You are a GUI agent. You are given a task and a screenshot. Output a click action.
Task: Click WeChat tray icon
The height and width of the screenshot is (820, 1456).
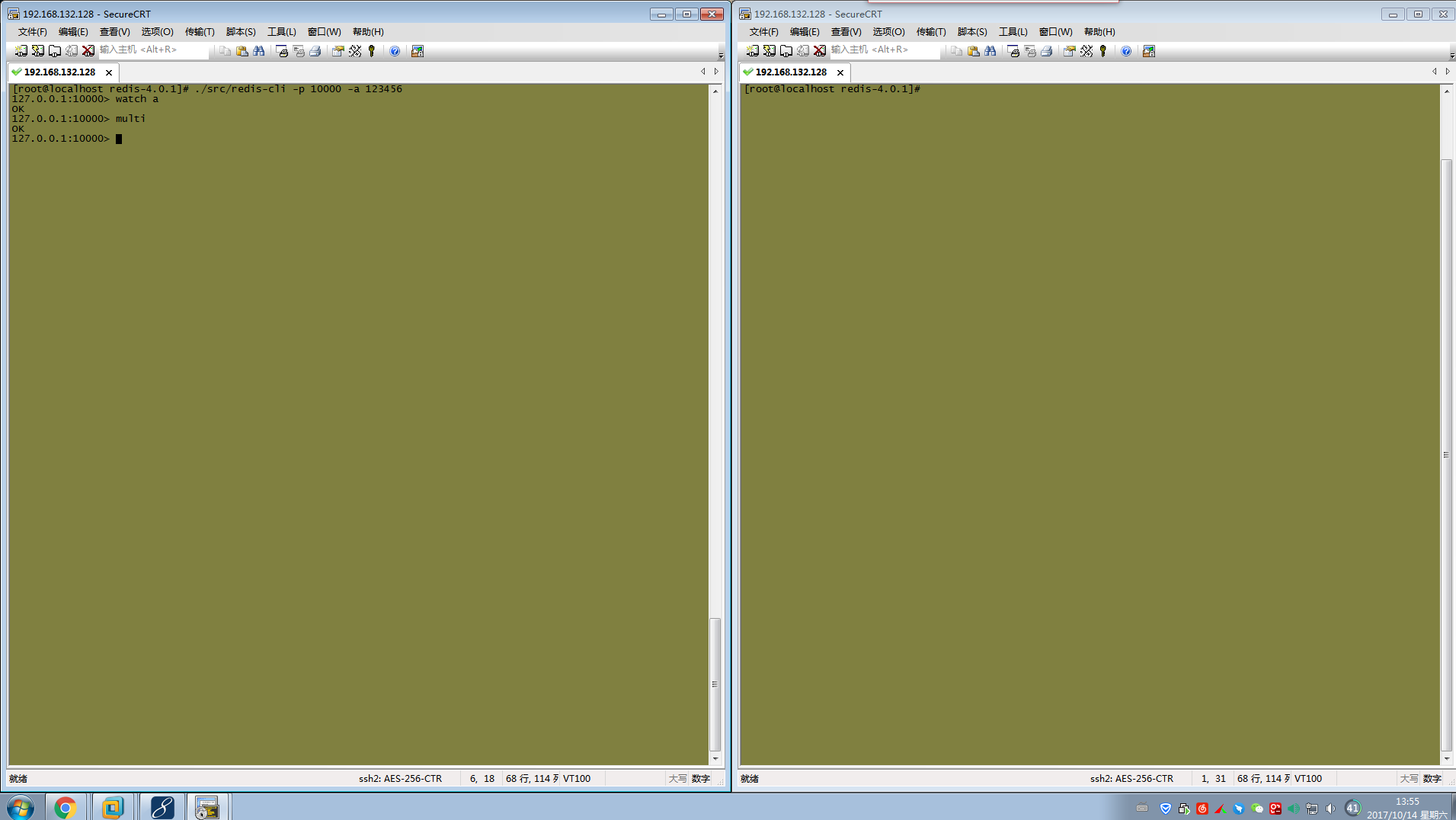[x=1257, y=809]
